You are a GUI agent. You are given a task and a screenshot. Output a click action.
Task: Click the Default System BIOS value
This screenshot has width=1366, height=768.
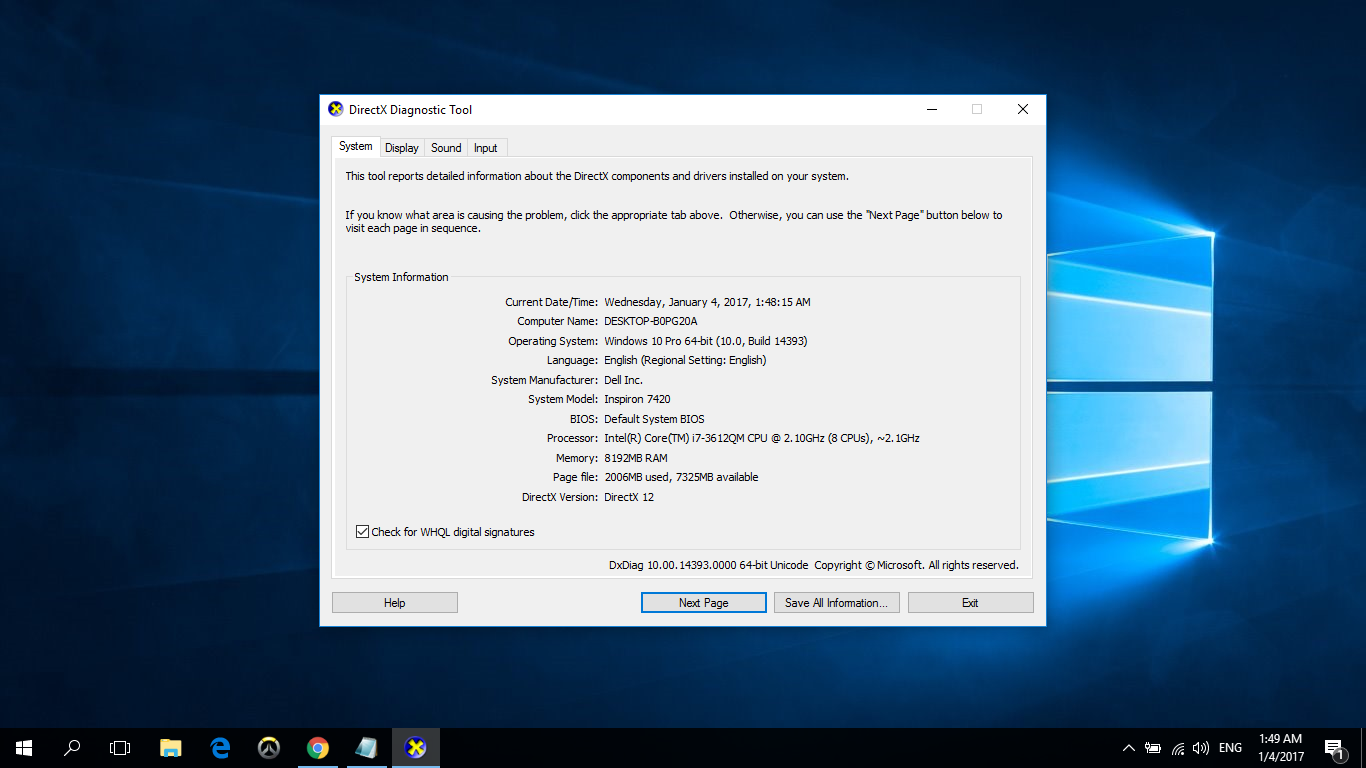click(654, 419)
